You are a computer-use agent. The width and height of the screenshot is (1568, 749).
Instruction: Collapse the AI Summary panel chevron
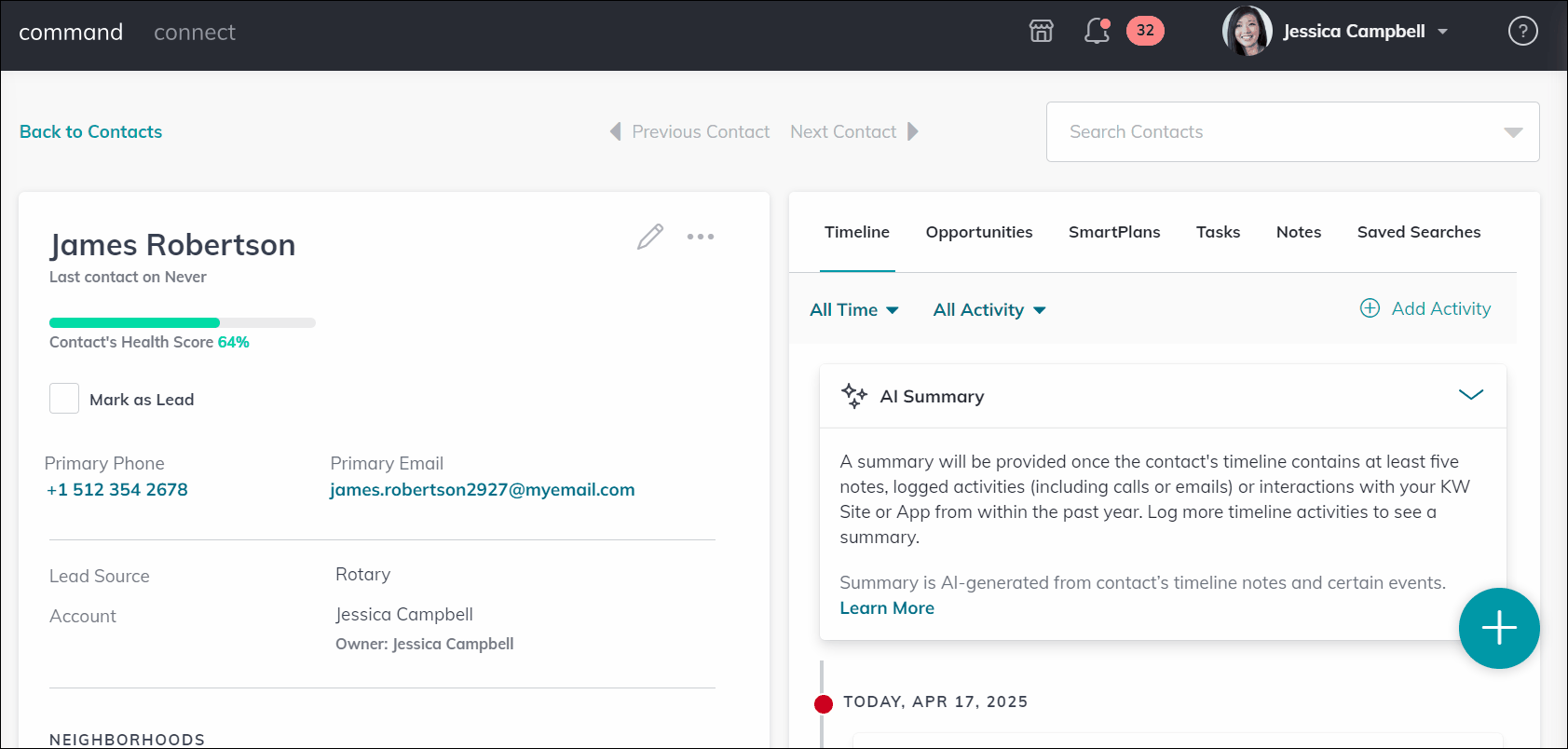pos(1470,395)
